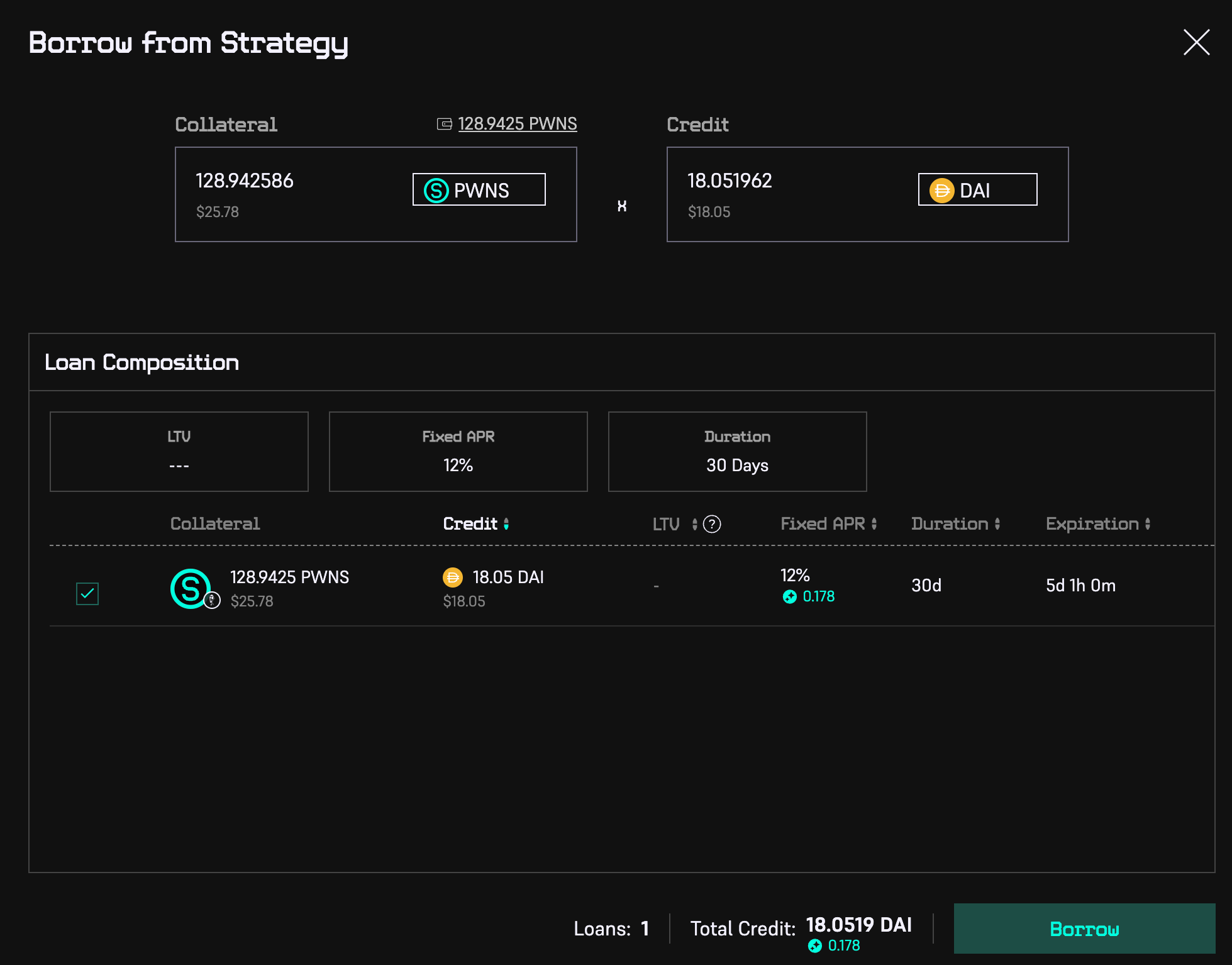Sort loans by Fixed APR column

click(x=828, y=524)
